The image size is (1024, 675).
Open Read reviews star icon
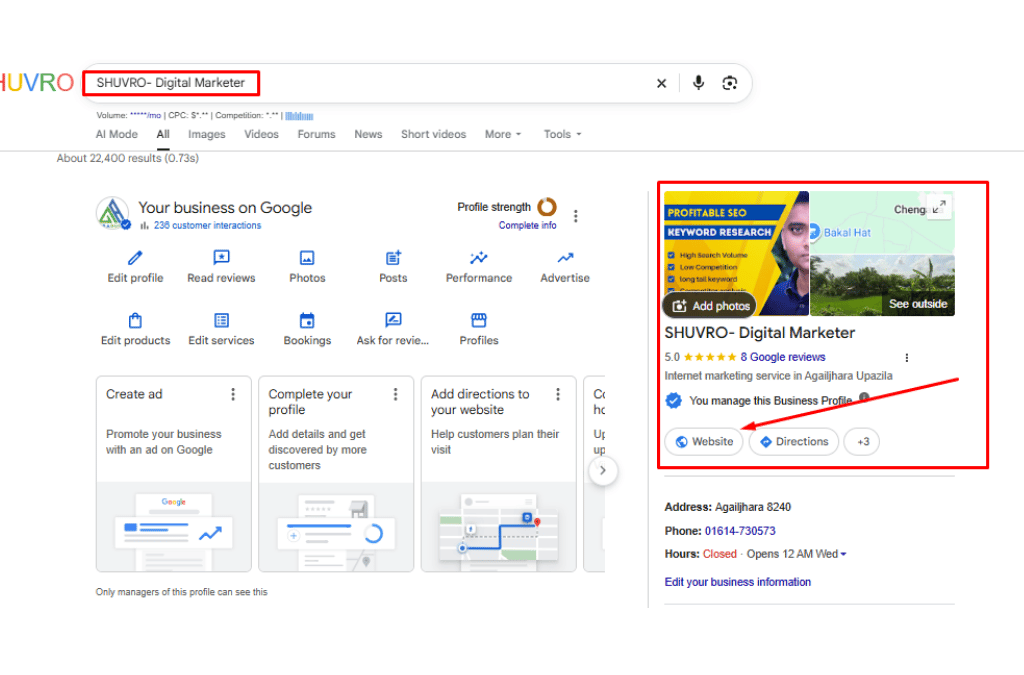click(x=221, y=257)
